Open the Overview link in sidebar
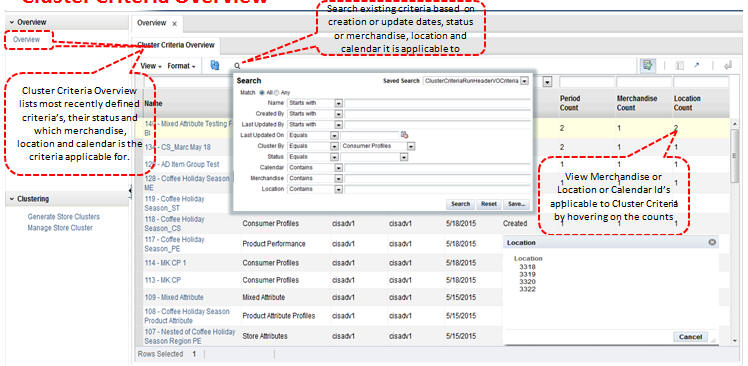748x366 pixels. coord(27,40)
